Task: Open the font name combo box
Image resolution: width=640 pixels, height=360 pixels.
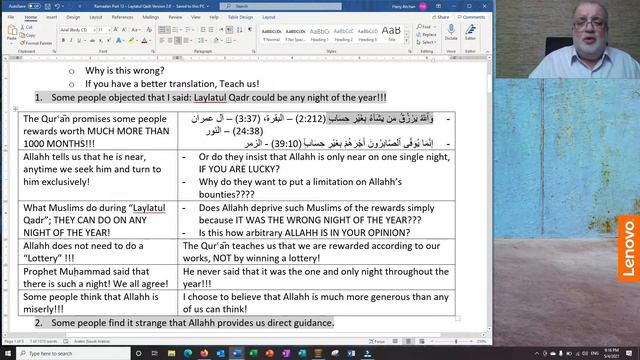Action: coord(78,30)
